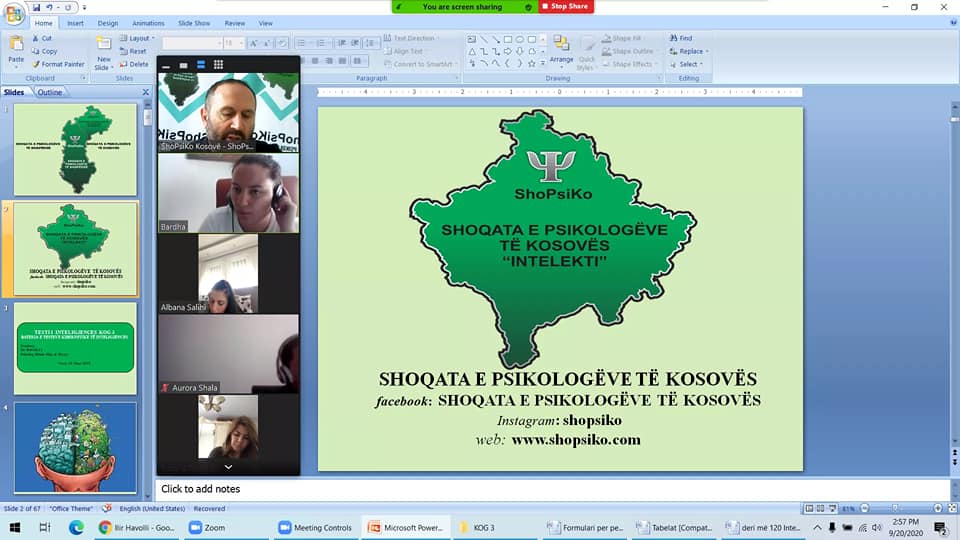Open Layout dropdown
The height and width of the screenshot is (540, 960).
coord(137,38)
